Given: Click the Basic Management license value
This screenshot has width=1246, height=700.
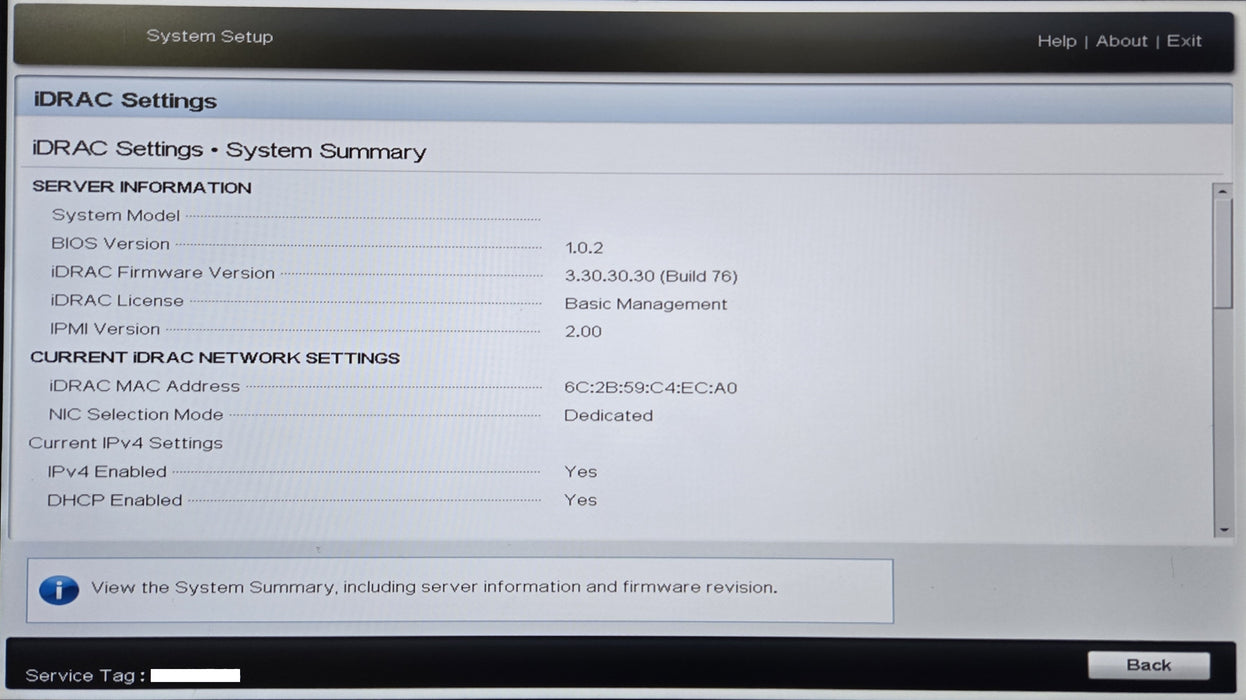Looking at the screenshot, I should (646, 304).
